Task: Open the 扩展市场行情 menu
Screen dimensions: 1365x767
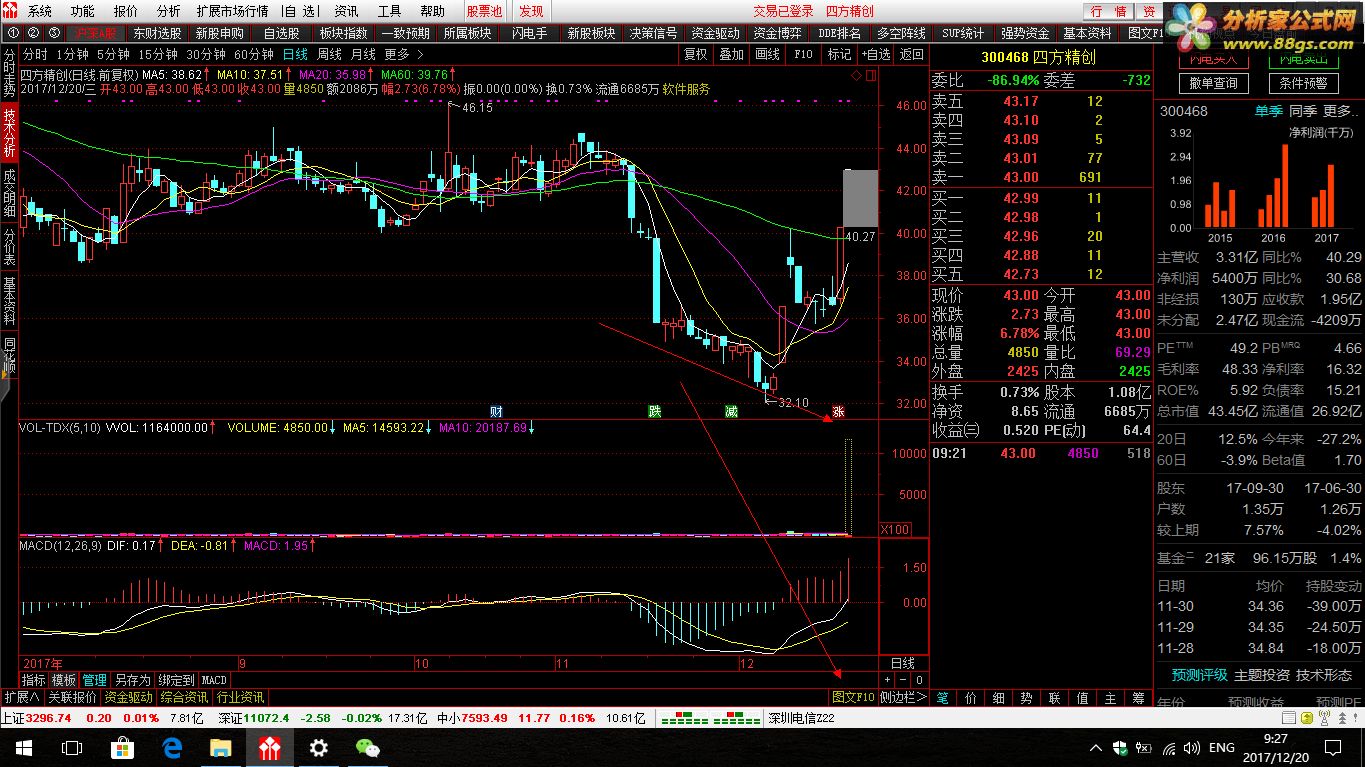Action: 232,12
